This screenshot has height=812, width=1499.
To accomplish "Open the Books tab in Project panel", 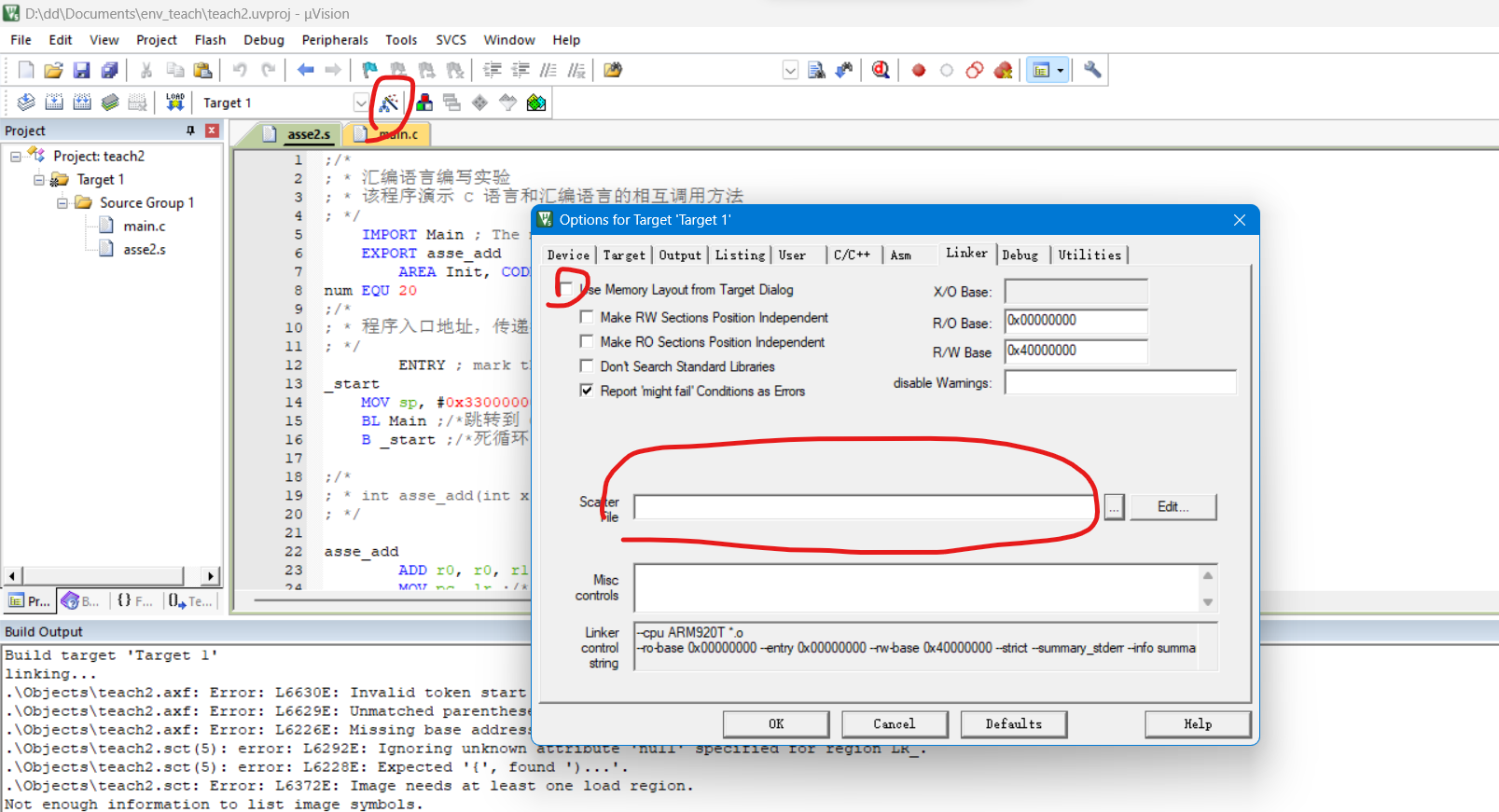I will coord(82,601).
